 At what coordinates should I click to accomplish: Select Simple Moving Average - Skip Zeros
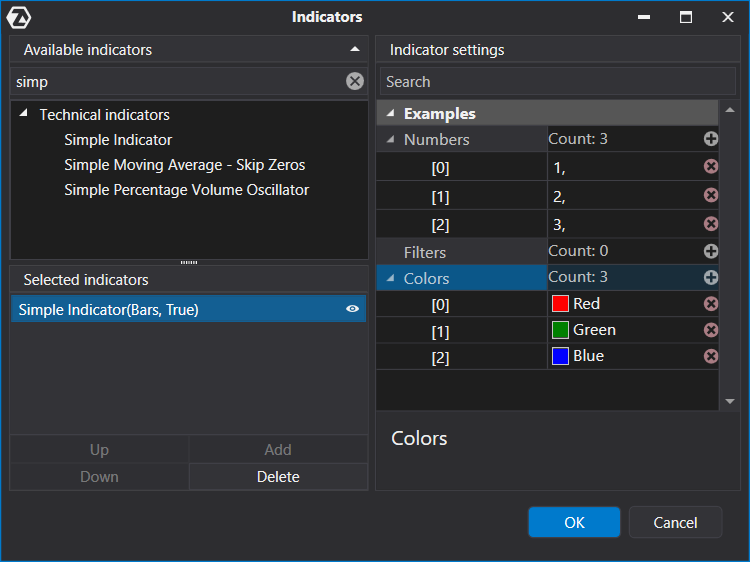(x=185, y=165)
